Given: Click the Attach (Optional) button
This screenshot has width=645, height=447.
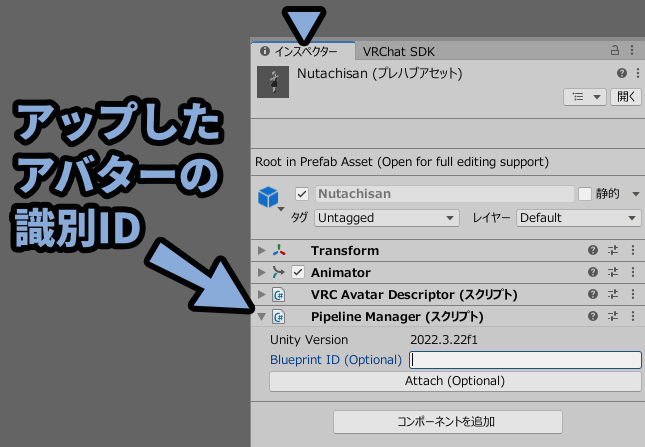Looking at the screenshot, I should [455, 381].
